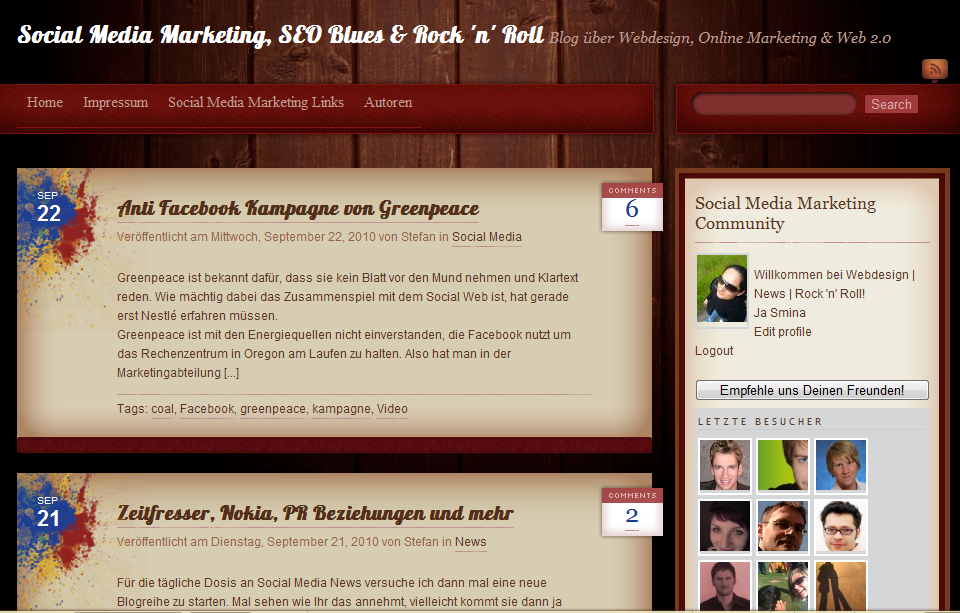The image size is (960, 613).
Task: Click the Edit profile link
Action: click(x=782, y=332)
